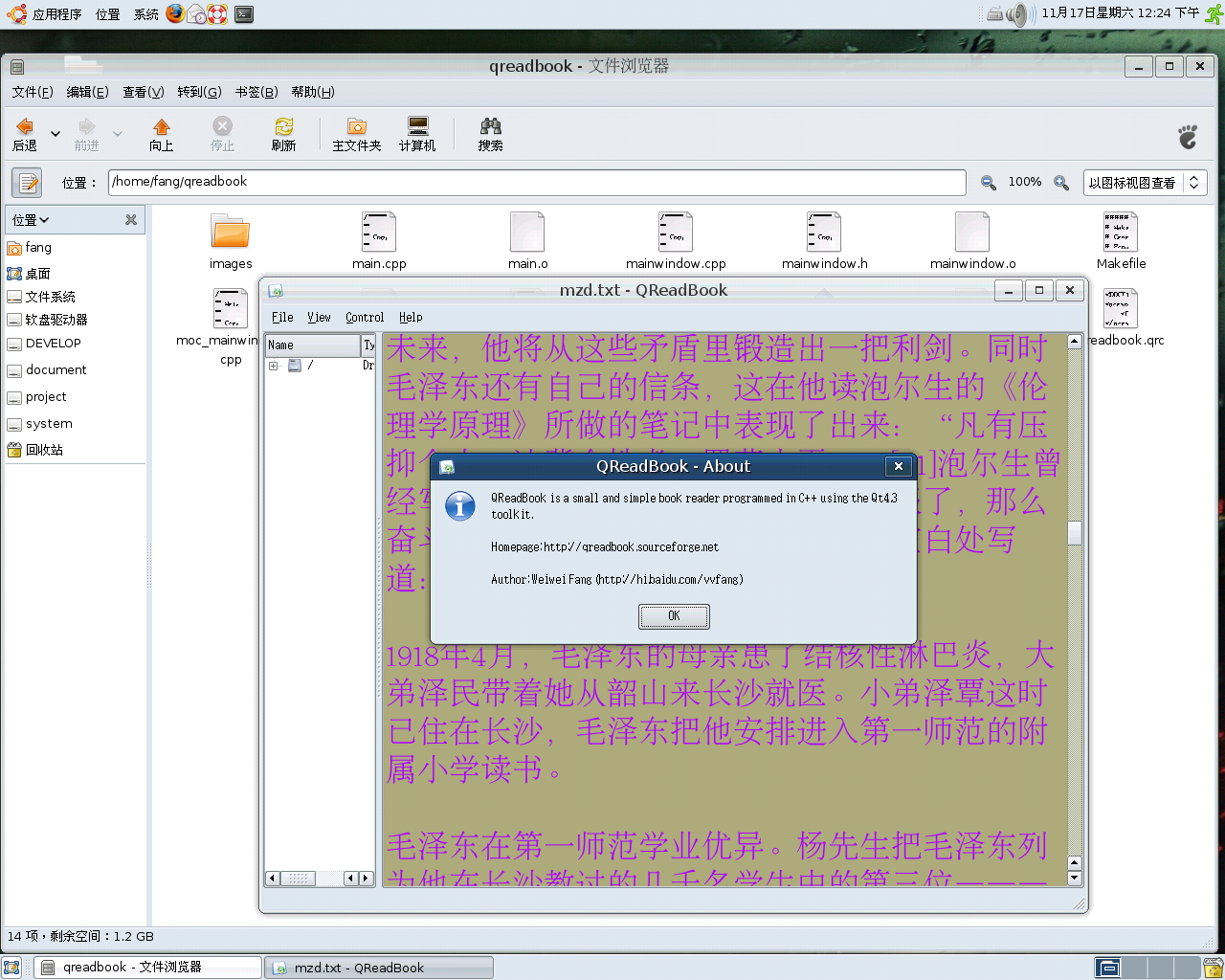Launch Firefox from the top panel
The image size is (1225, 980).
(175, 13)
